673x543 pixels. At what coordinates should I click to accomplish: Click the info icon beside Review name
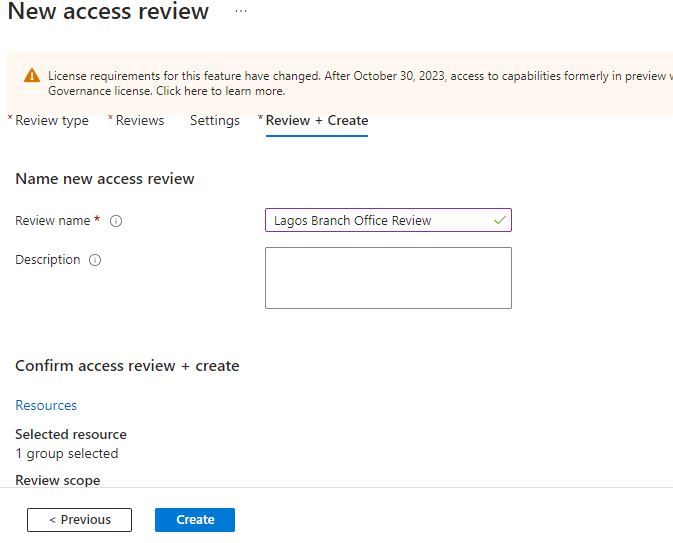click(116, 221)
